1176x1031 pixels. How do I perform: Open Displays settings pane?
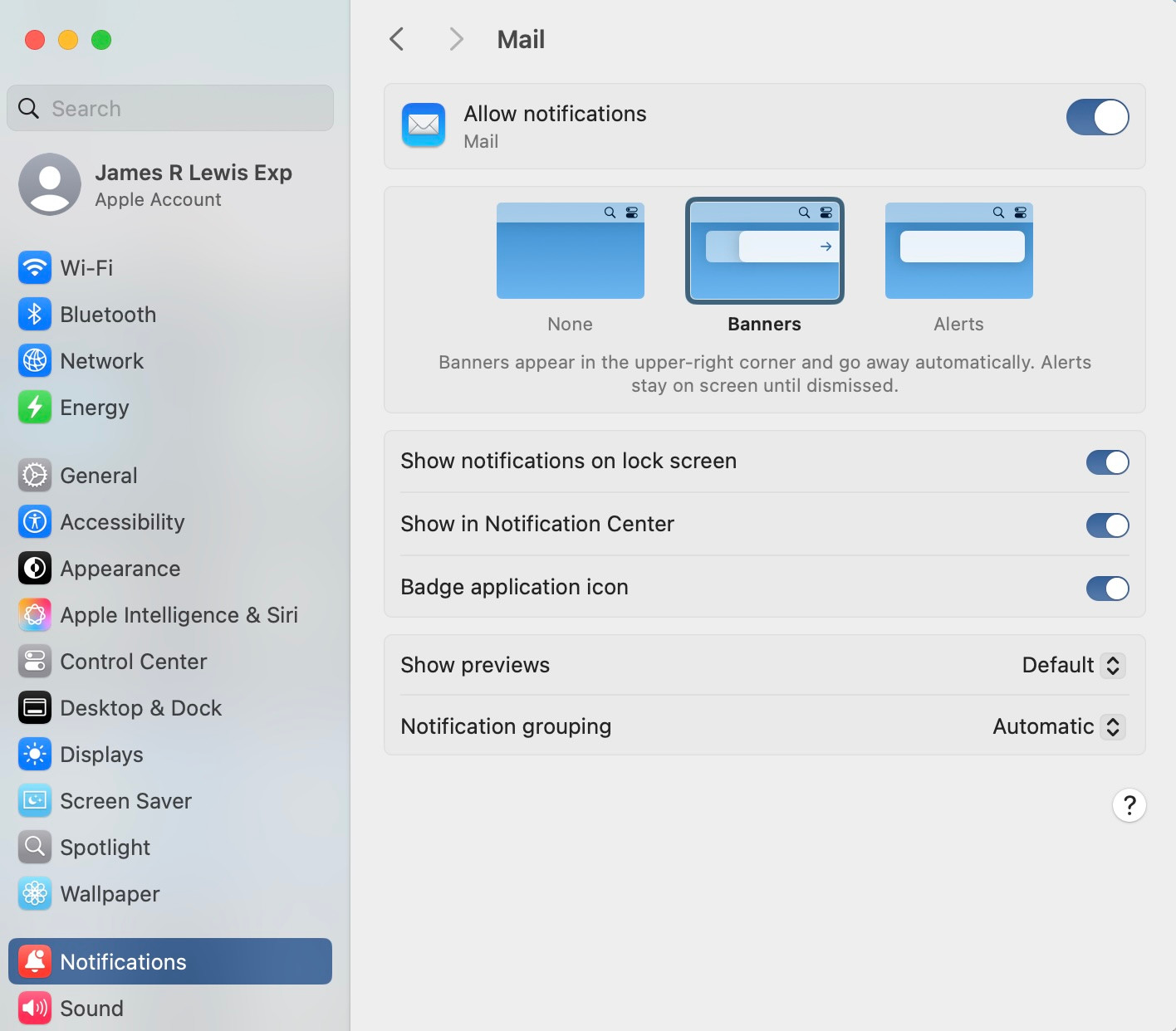point(170,755)
